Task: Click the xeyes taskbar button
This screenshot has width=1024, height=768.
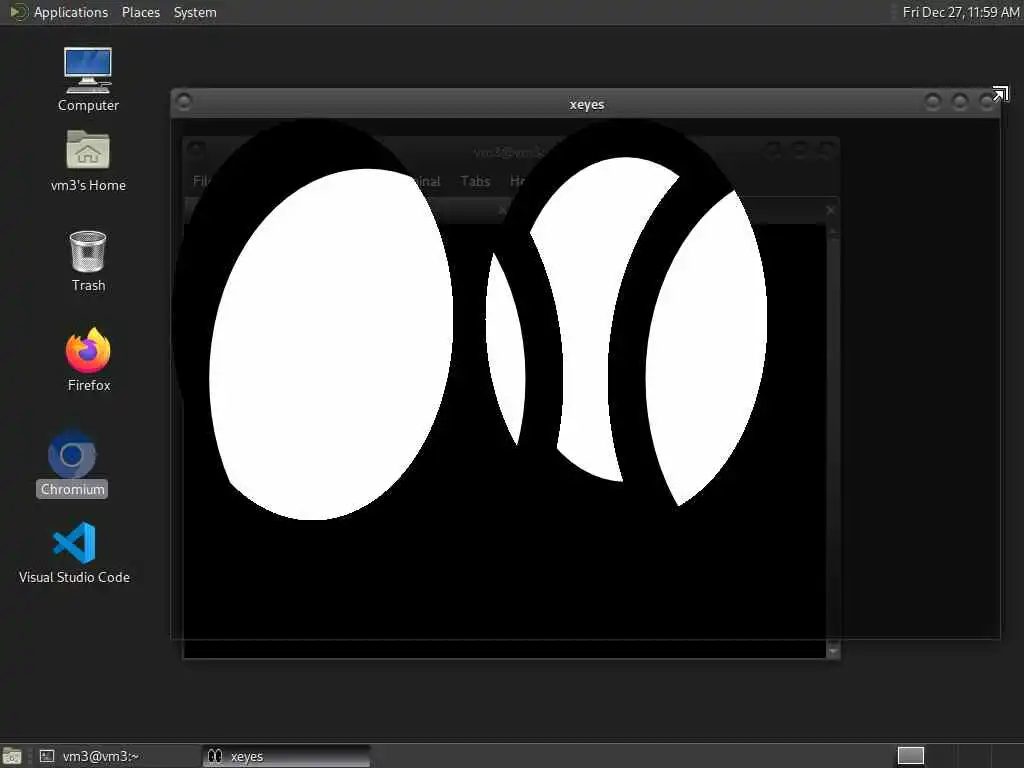Action: (286, 756)
